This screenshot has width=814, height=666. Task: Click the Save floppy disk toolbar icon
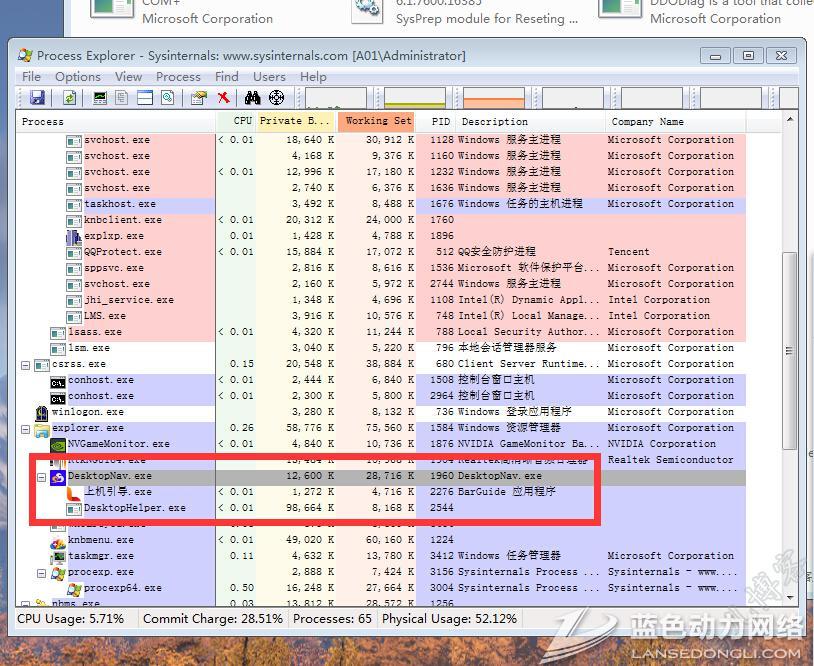coord(37,98)
